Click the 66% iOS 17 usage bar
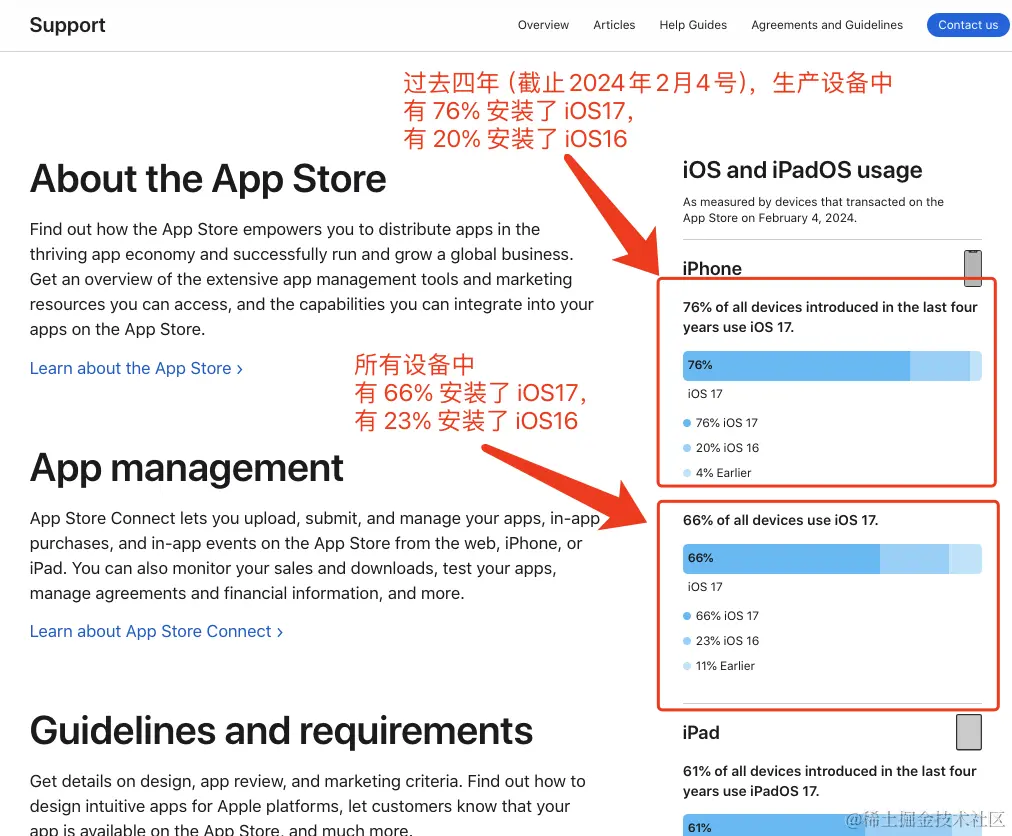1012x836 pixels. (x=832, y=558)
